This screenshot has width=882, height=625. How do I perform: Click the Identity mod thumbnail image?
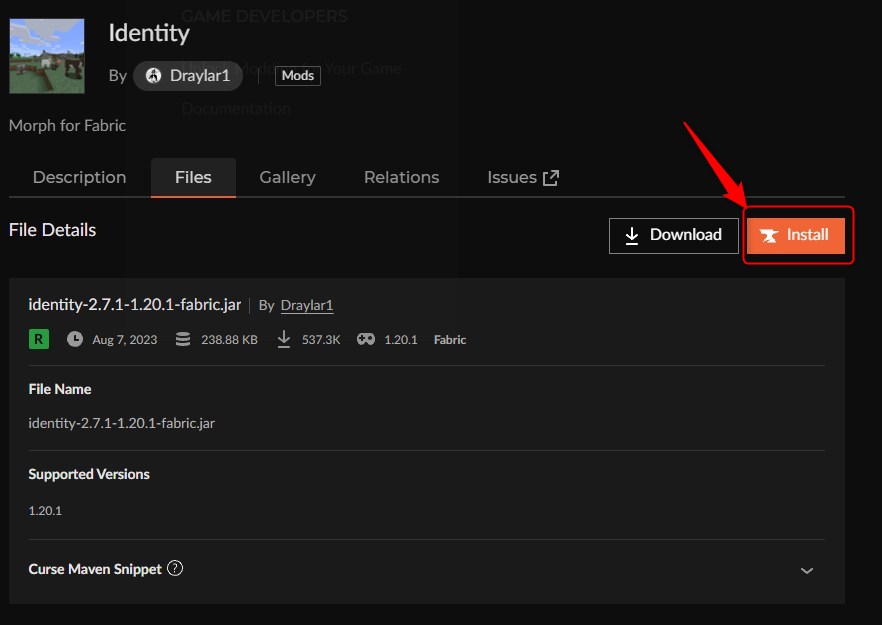(47, 55)
